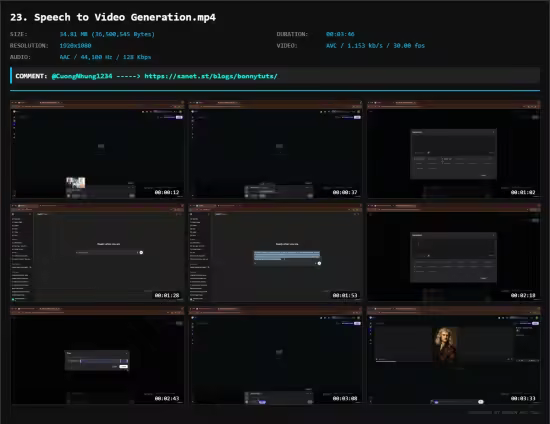550x424 pixels.
Task: Click the resolution value '1920x1080'
Action: pyautogui.click(x=75, y=46)
